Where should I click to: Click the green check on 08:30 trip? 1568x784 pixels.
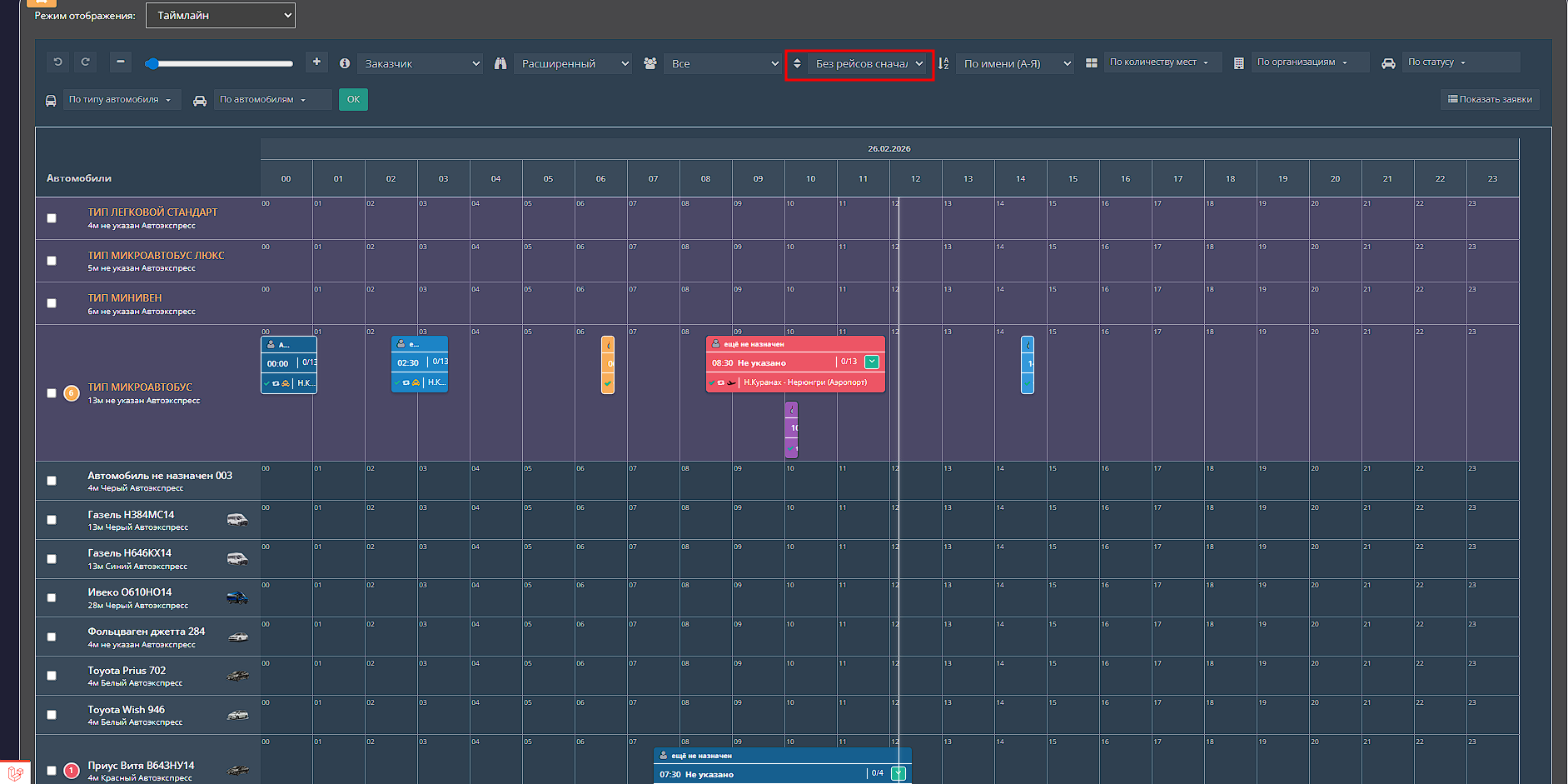(x=872, y=362)
